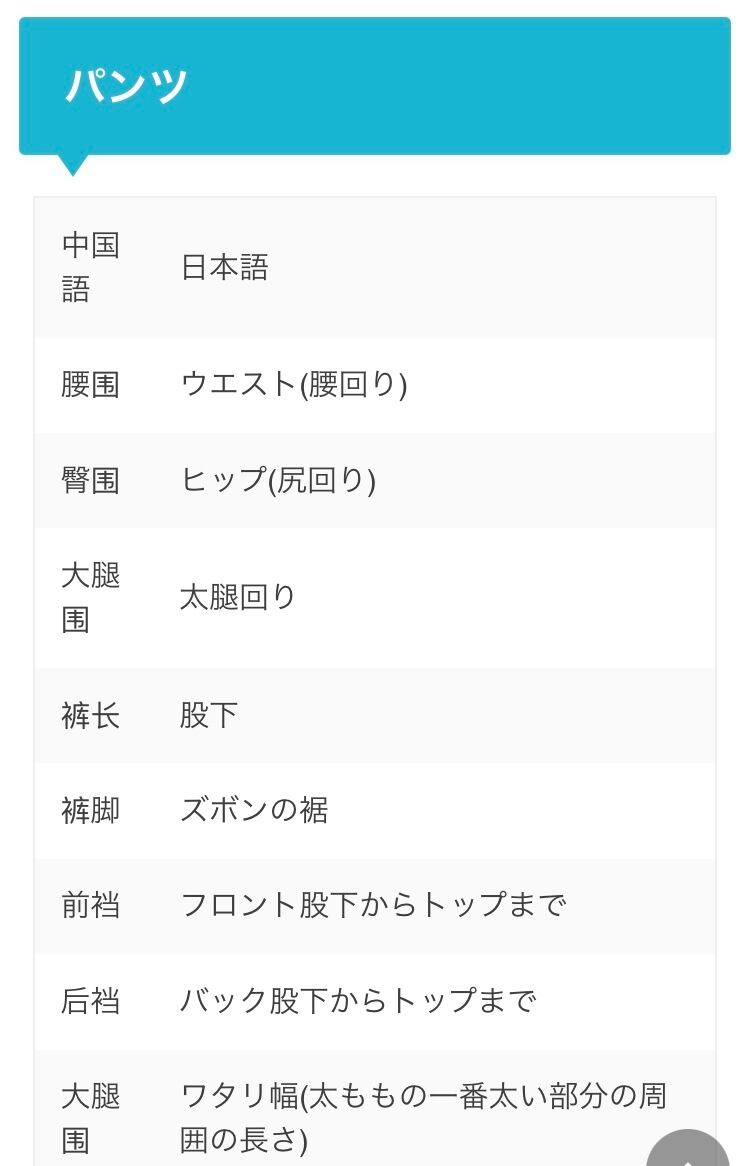The height and width of the screenshot is (1166, 749).
Task: Tap the ヒップ(尻回り) text
Action: (x=278, y=481)
